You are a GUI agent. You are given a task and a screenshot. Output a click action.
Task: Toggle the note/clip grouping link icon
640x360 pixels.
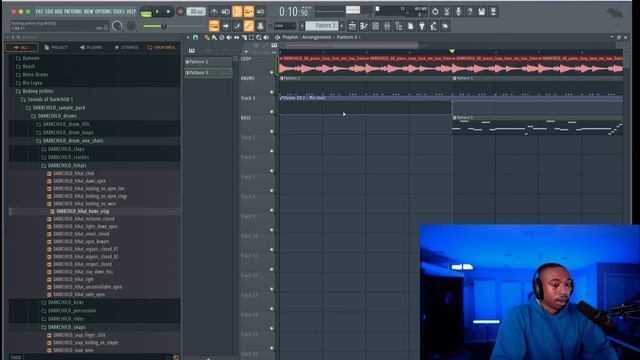249,26
